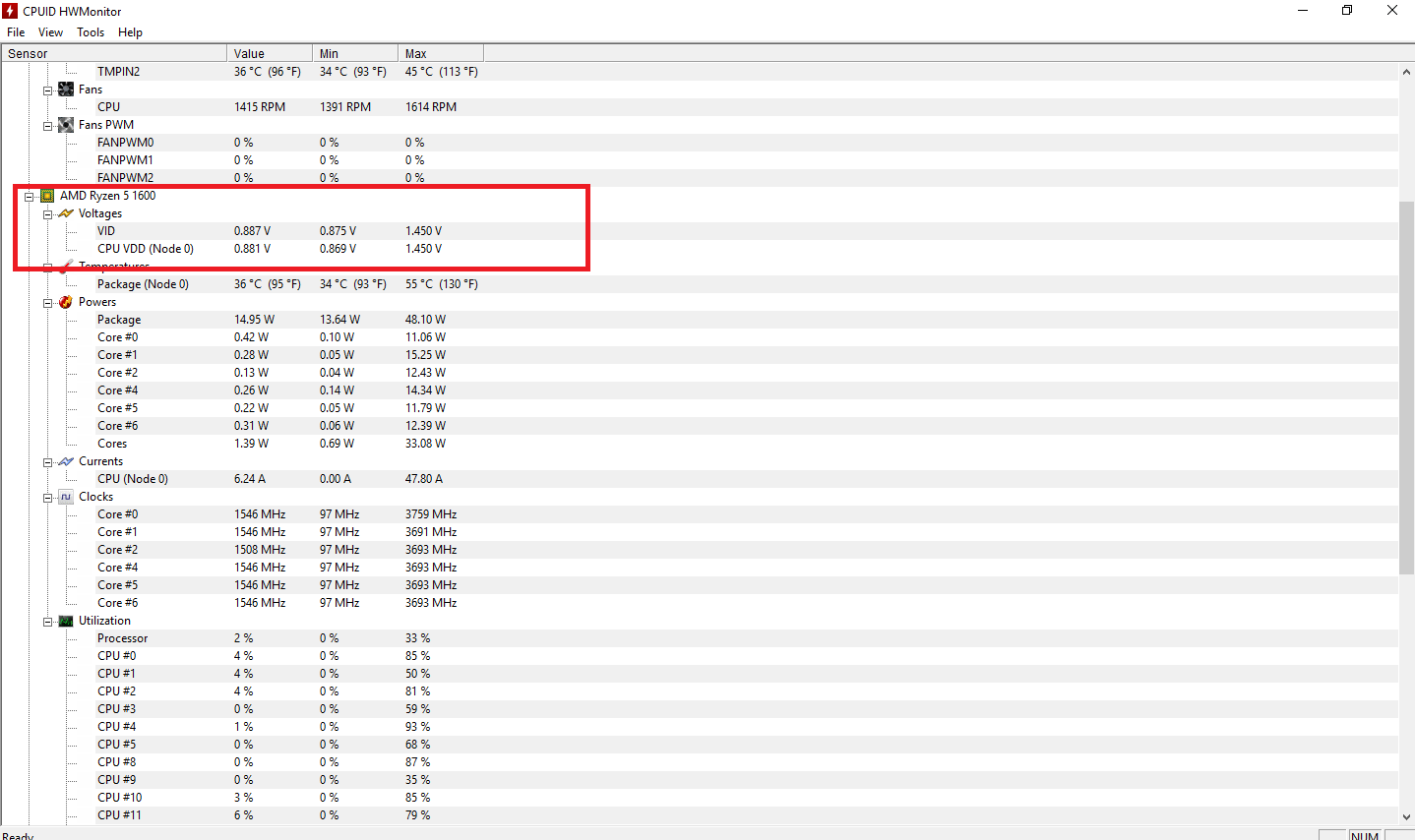Click the Powers flame icon
This screenshot has height=840, width=1415.
[x=66, y=302]
